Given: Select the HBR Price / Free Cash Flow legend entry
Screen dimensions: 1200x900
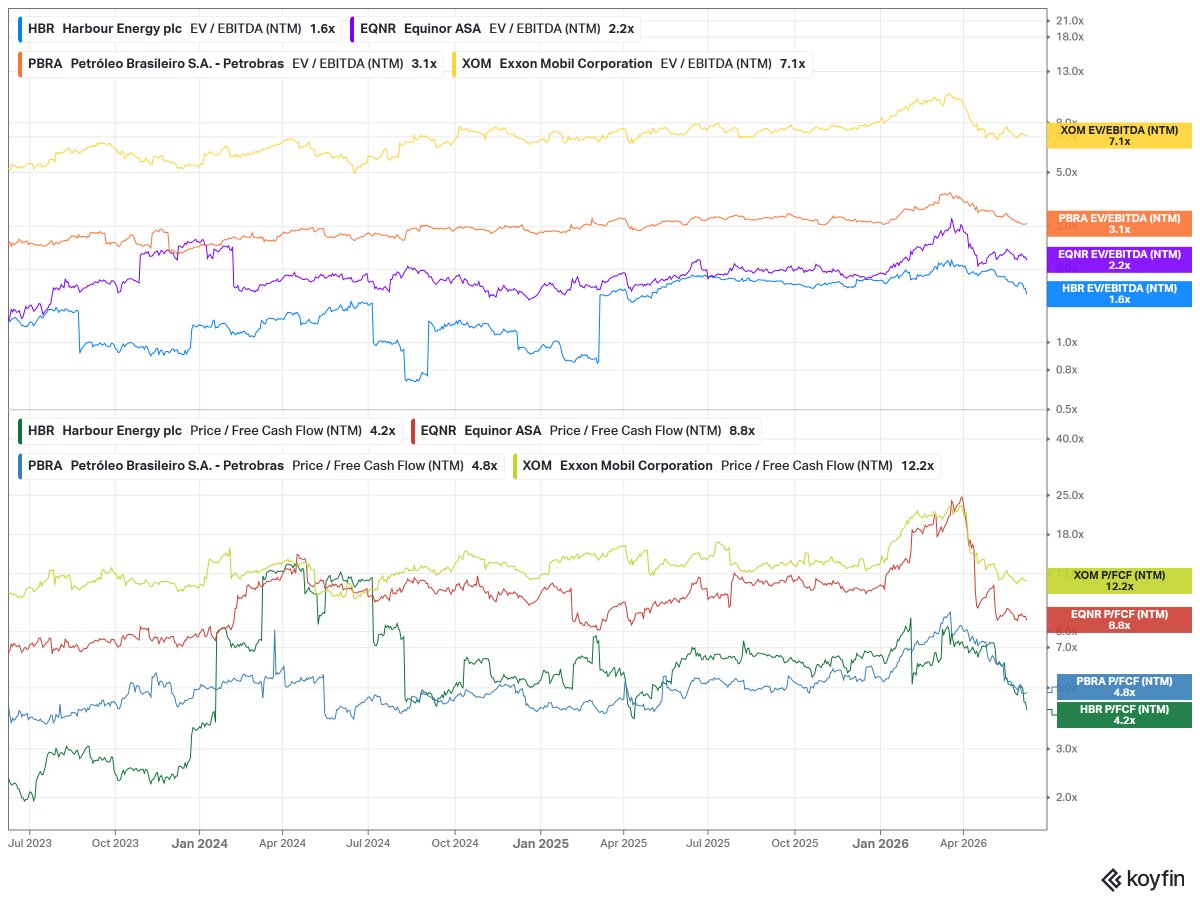Looking at the screenshot, I should [x=208, y=431].
